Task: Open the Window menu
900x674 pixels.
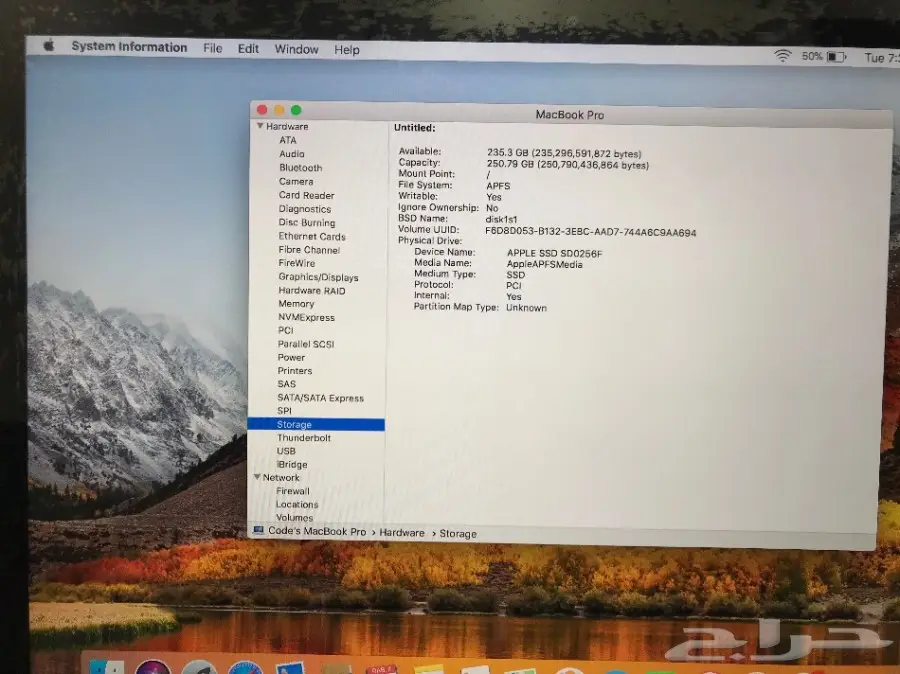Action: coord(296,49)
